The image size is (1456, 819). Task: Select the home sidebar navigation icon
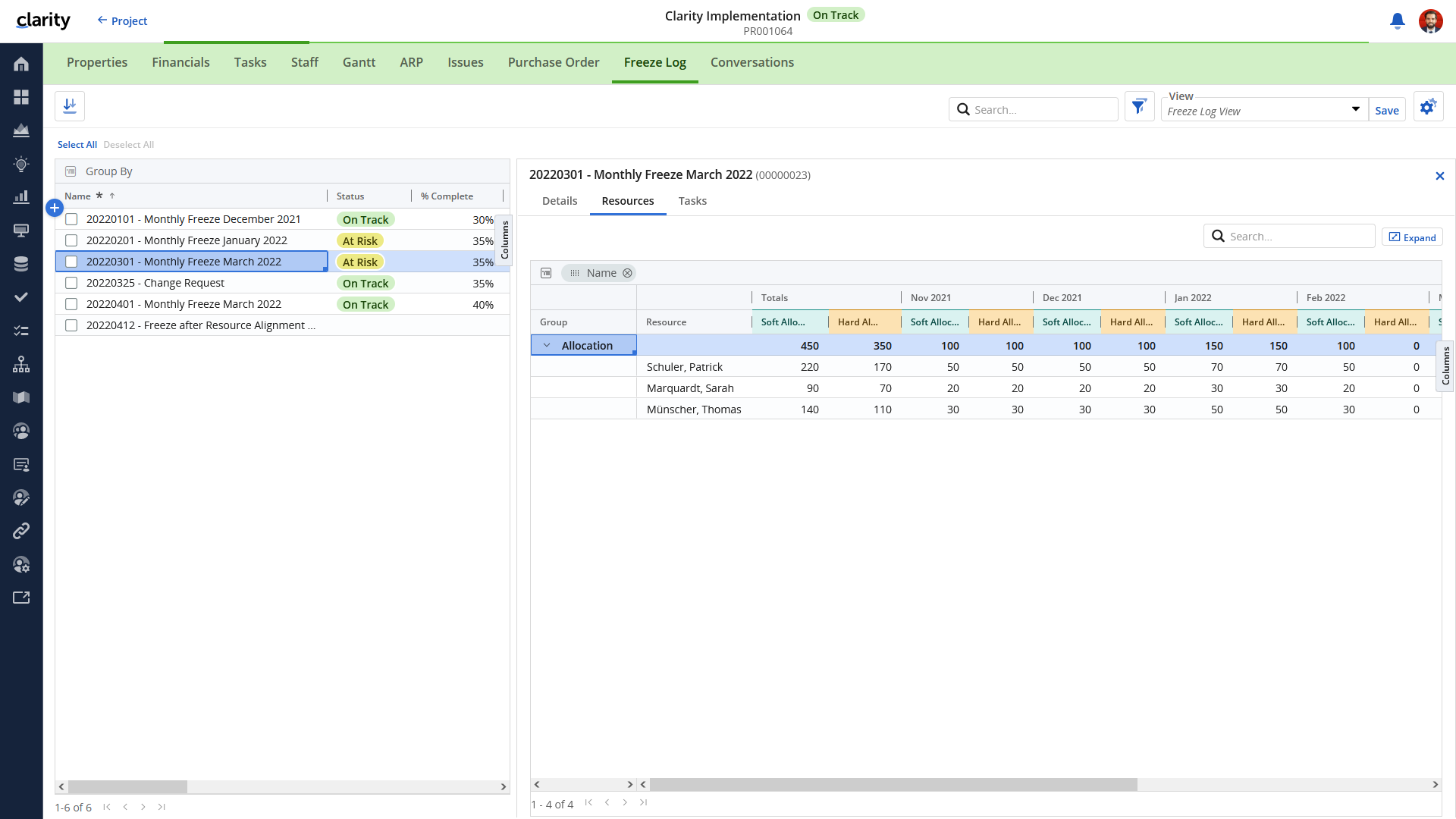21,64
